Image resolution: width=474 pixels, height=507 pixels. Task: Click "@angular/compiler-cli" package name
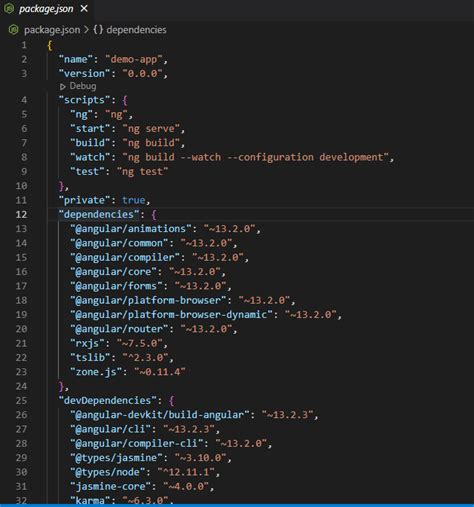(136, 443)
